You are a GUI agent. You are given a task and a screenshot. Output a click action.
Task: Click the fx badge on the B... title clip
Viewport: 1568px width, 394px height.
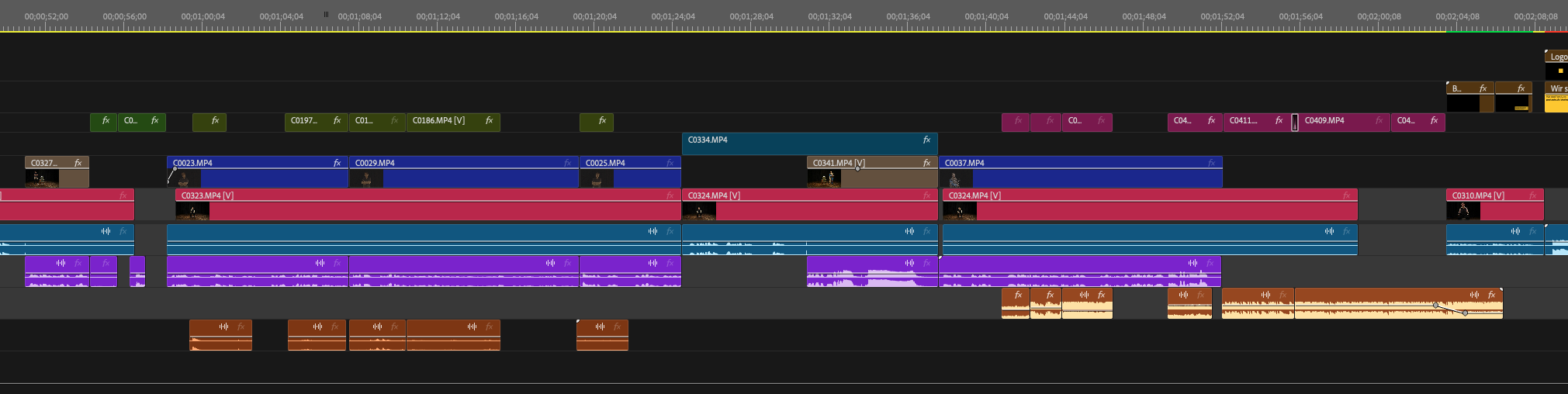[x=1483, y=88]
